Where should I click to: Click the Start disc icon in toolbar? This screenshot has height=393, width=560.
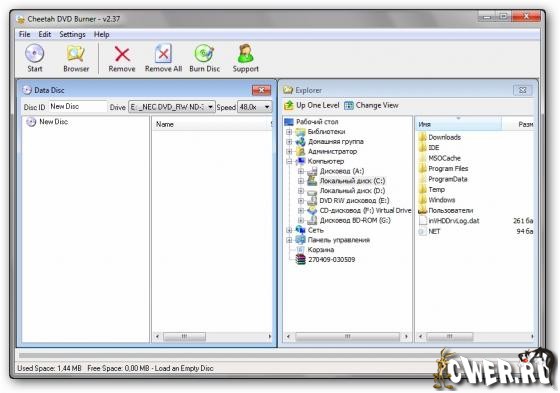(x=35, y=53)
